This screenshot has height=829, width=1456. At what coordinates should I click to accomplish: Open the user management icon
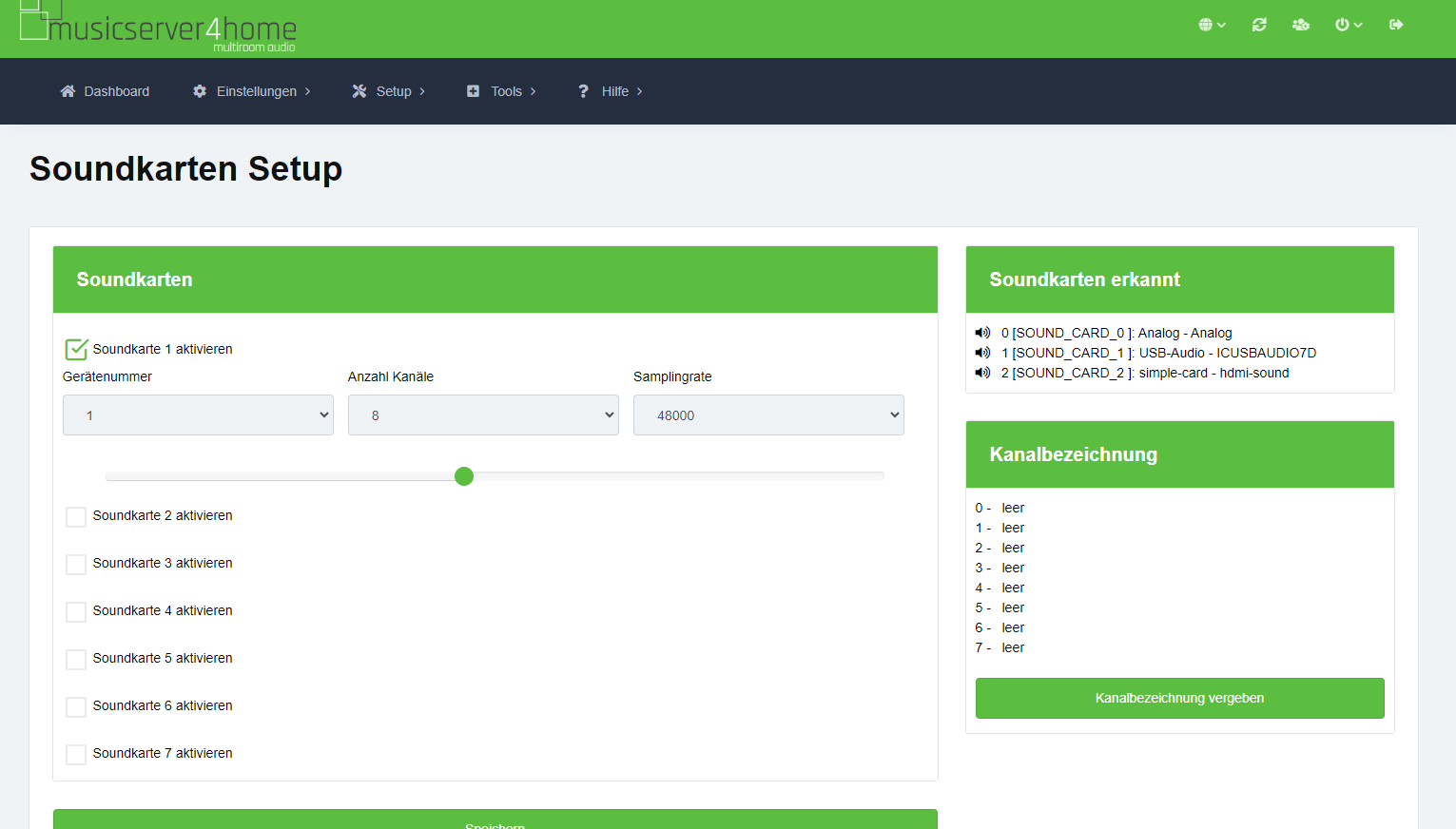point(1300,25)
